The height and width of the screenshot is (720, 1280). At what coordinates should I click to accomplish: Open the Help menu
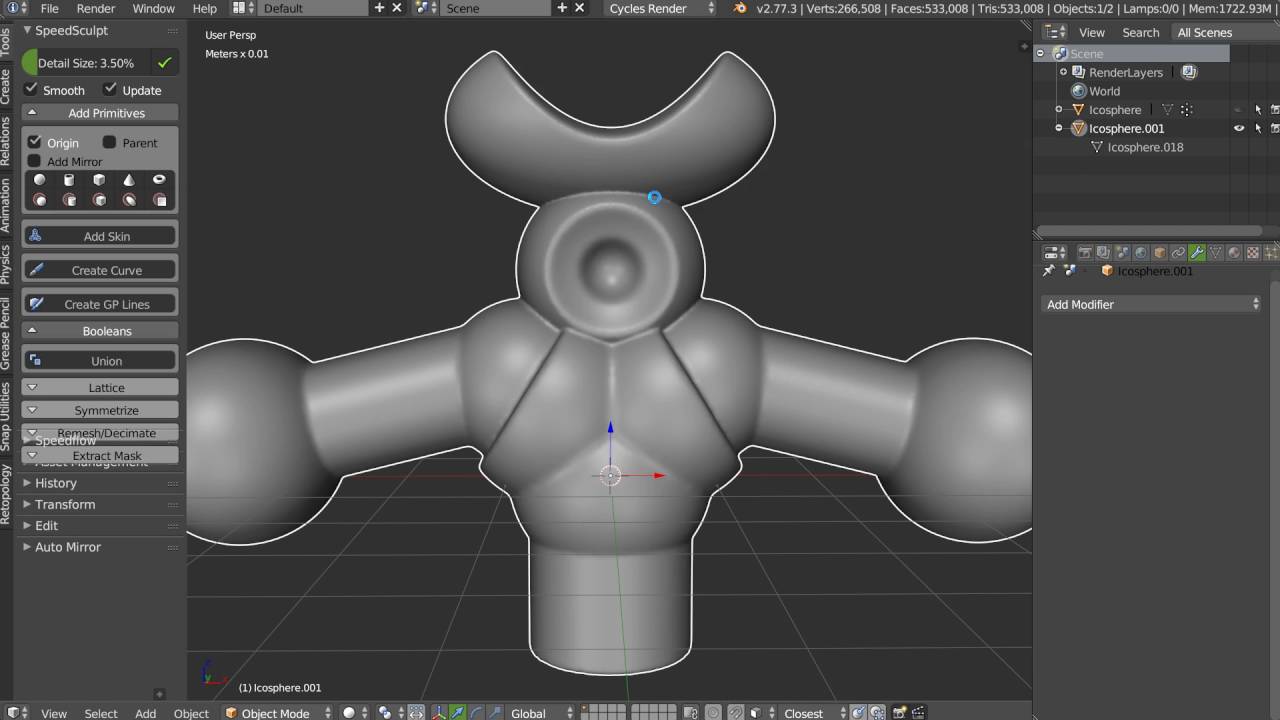[x=204, y=8]
